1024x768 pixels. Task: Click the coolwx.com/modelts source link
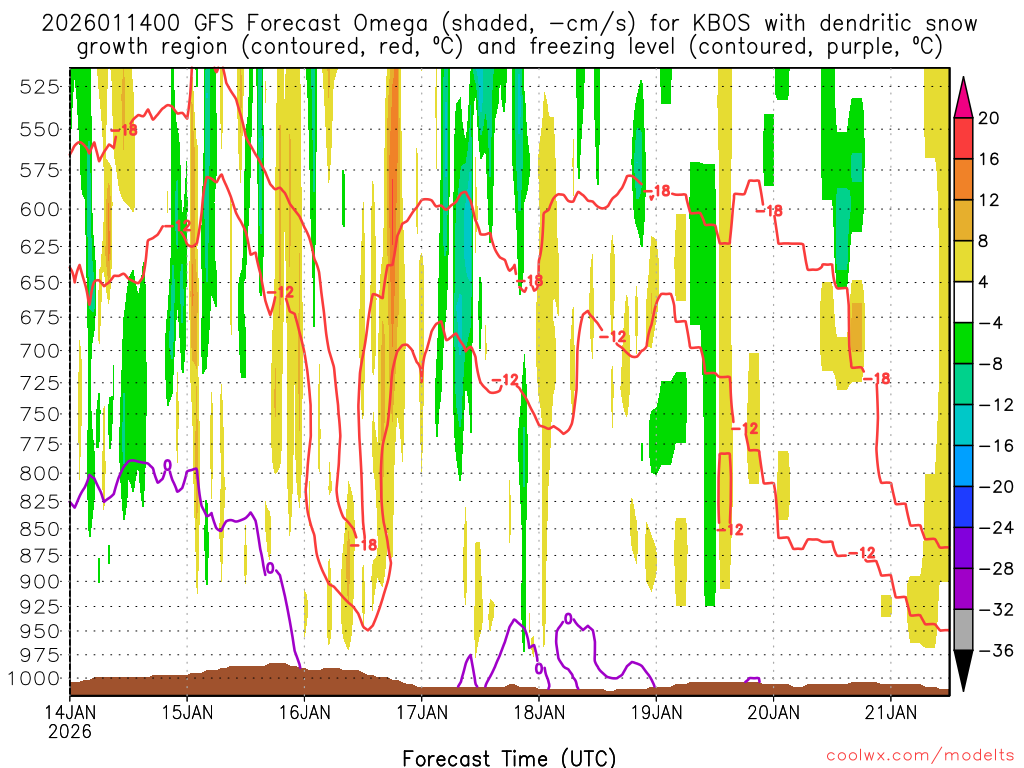[x=920, y=755]
